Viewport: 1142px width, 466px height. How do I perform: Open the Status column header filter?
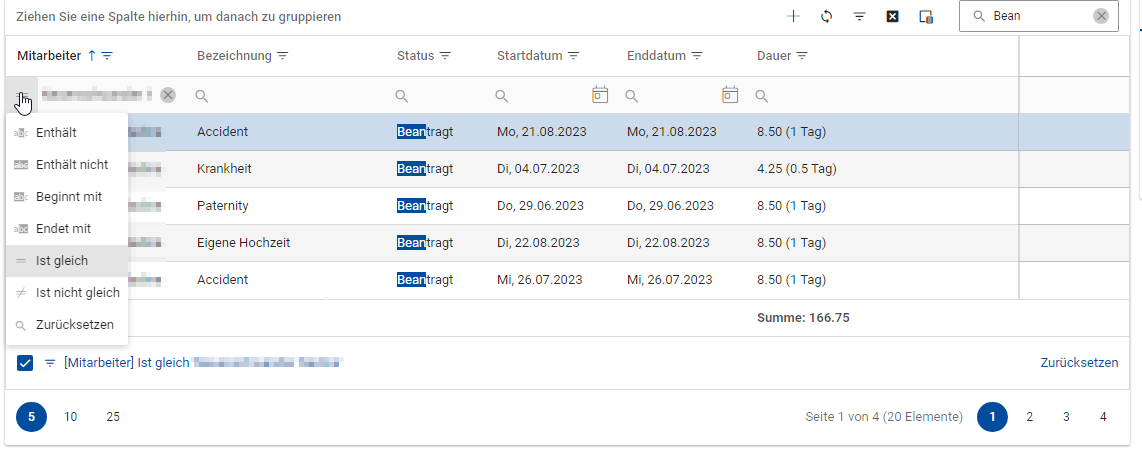point(446,56)
